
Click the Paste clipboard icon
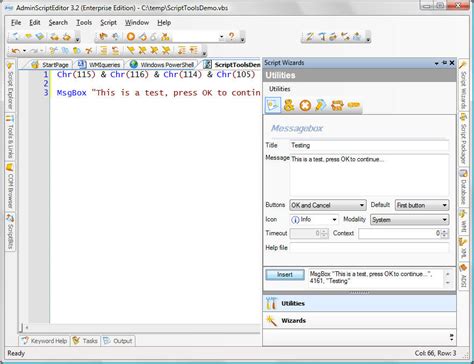click(x=77, y=51)
